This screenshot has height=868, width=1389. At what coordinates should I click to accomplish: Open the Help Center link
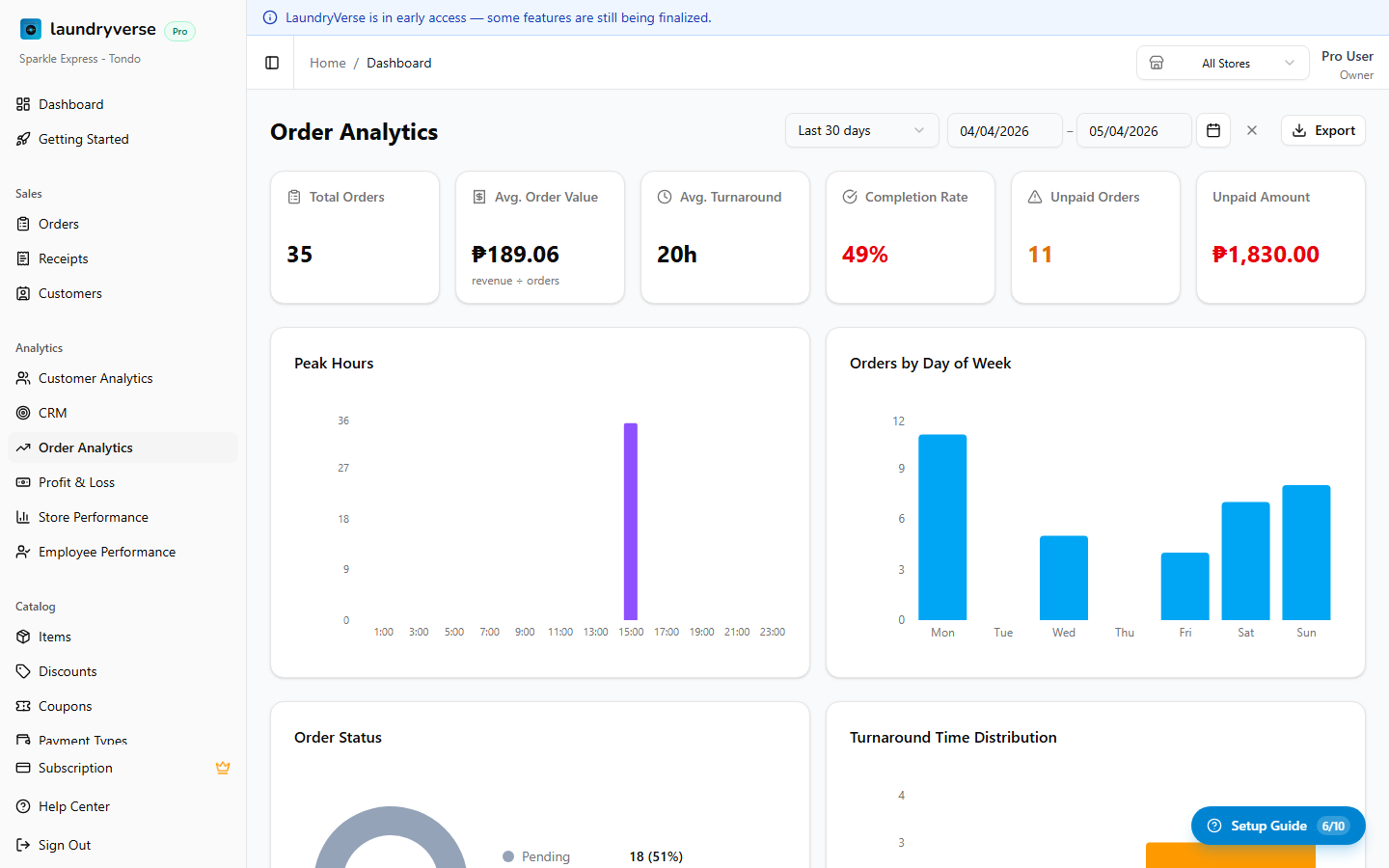pos(123,806)
